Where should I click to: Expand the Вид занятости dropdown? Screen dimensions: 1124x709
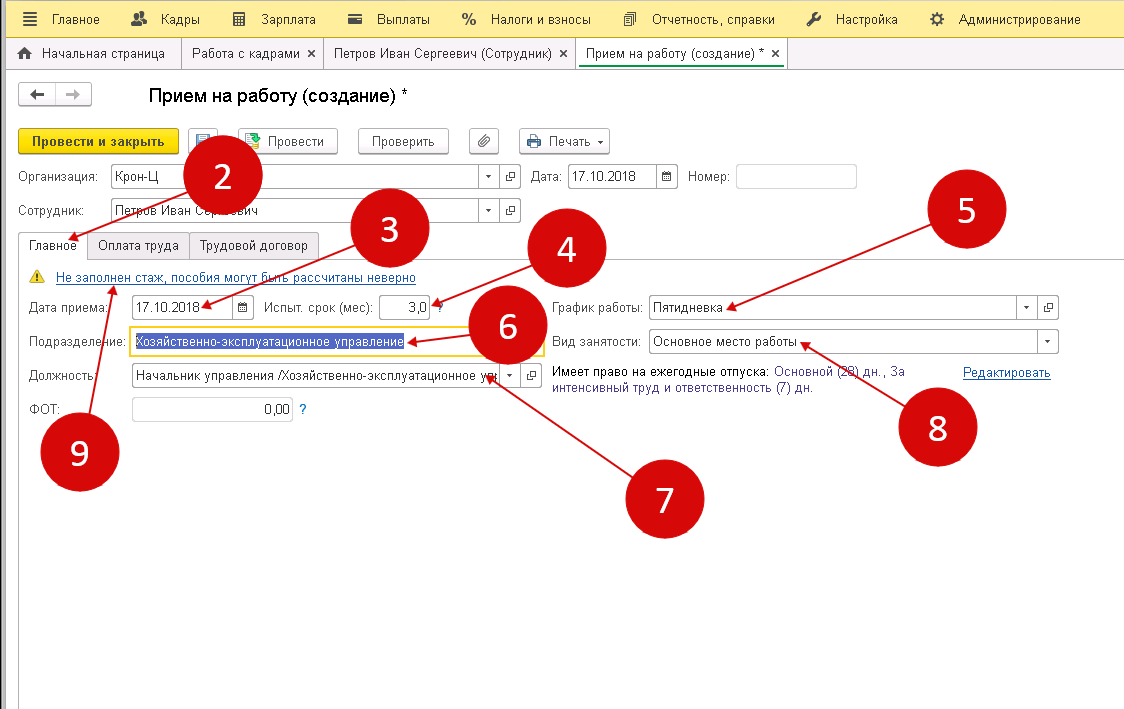[1047, 341]
